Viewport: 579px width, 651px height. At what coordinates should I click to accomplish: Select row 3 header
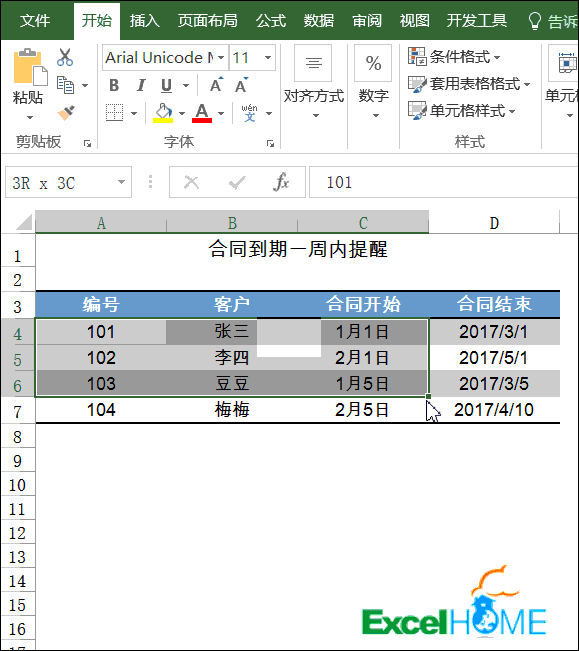coord(17,306)
